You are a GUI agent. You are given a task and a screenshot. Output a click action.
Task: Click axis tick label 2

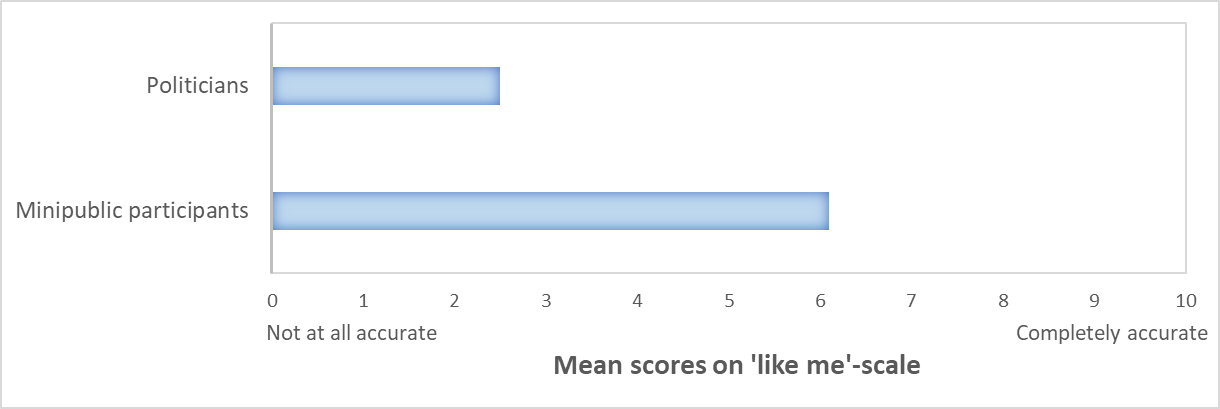coord(455,300)
